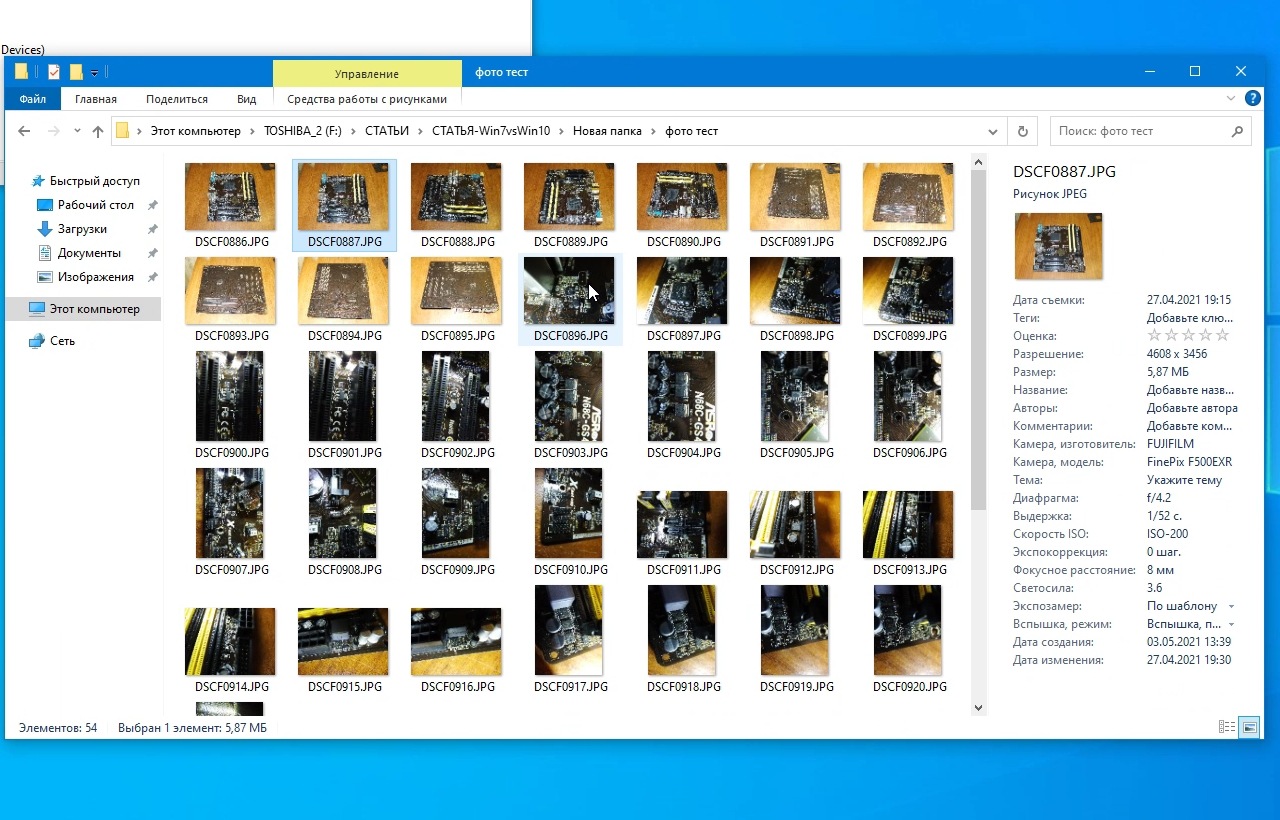Click the camera model value FinePix F500EXR

pyautogui.click(x=1189, y=462)
